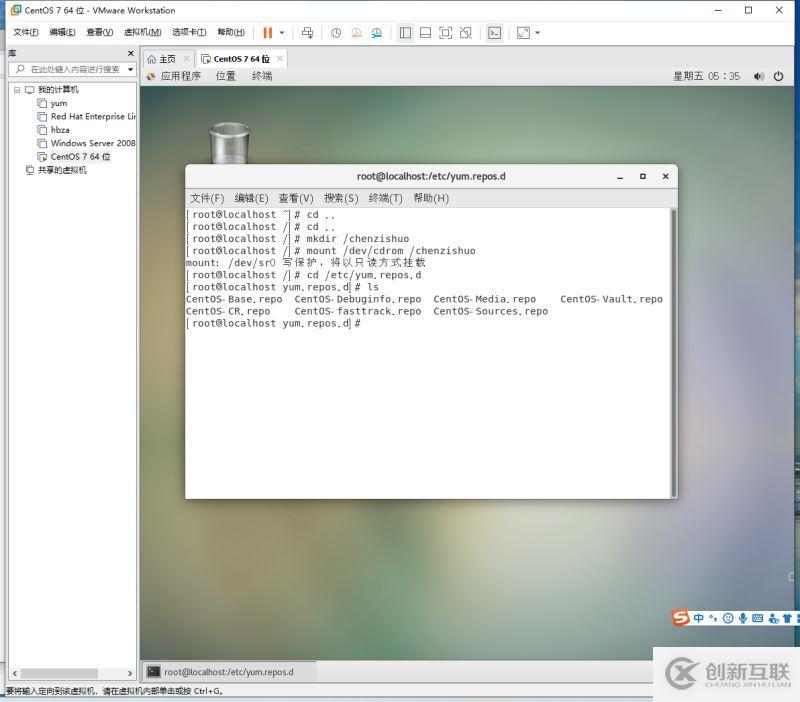Open terminal 查看(V) menu
Screen dimensions: 800x702
296,198
